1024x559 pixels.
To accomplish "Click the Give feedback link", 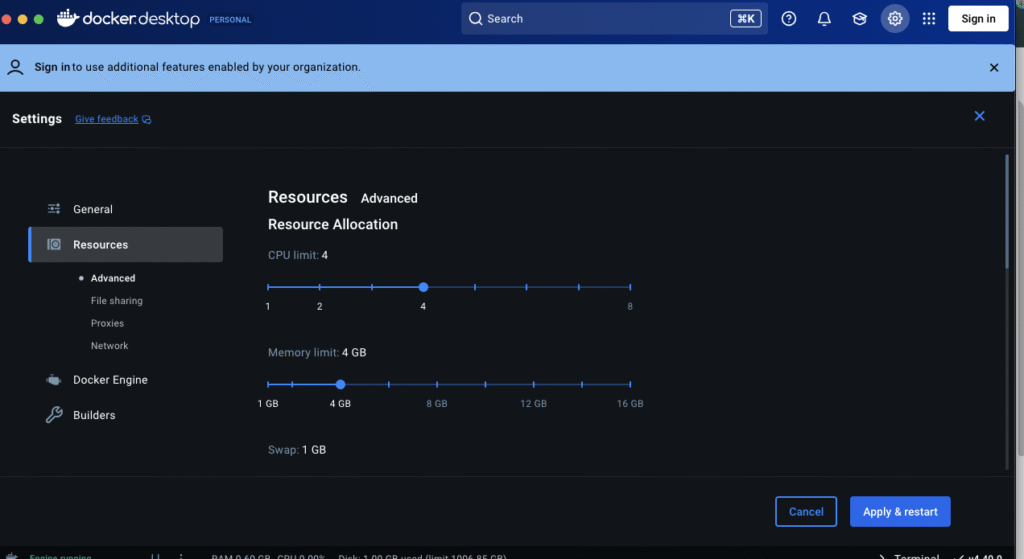I will click(108, 119).
